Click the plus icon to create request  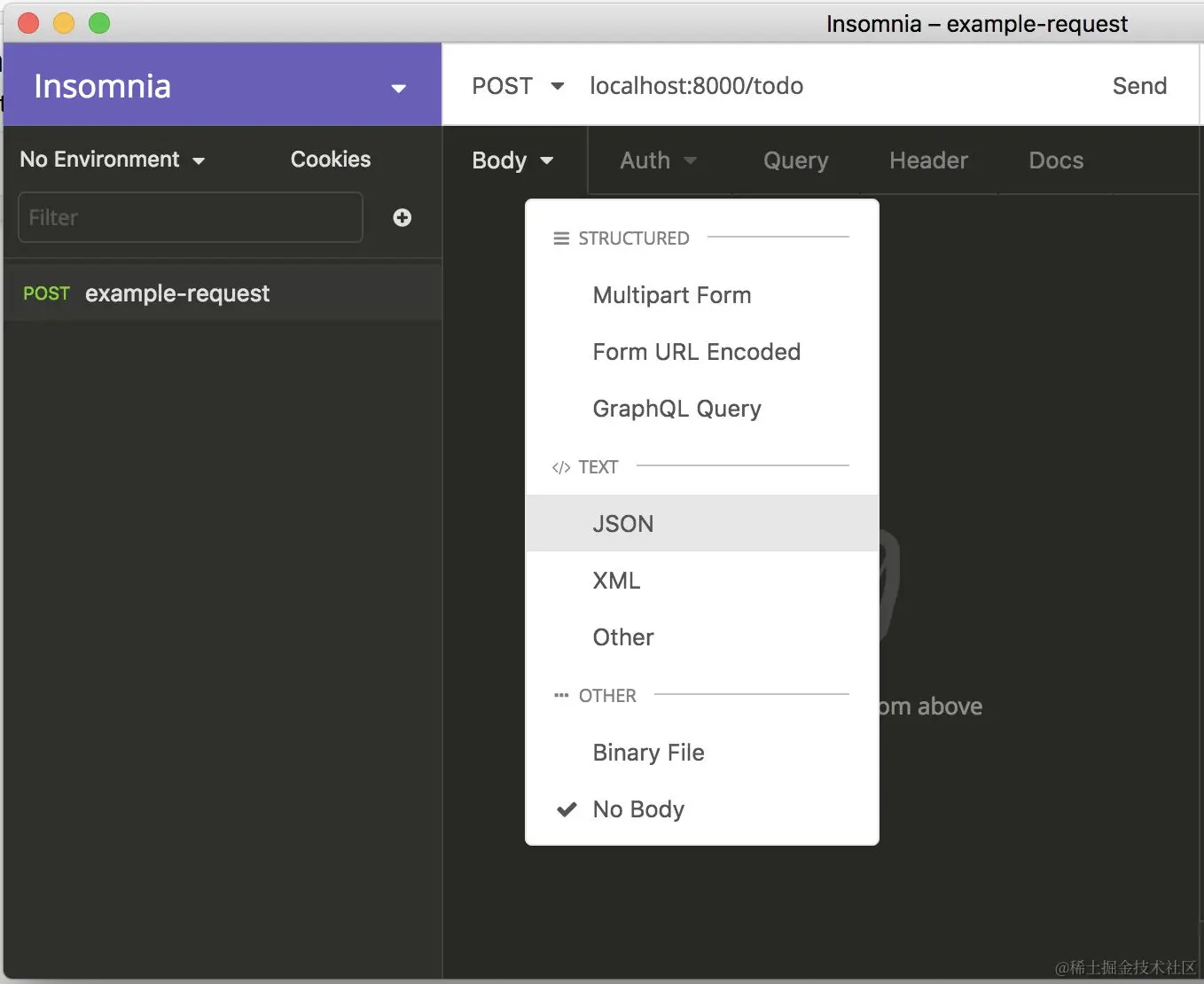pos(402,218)
